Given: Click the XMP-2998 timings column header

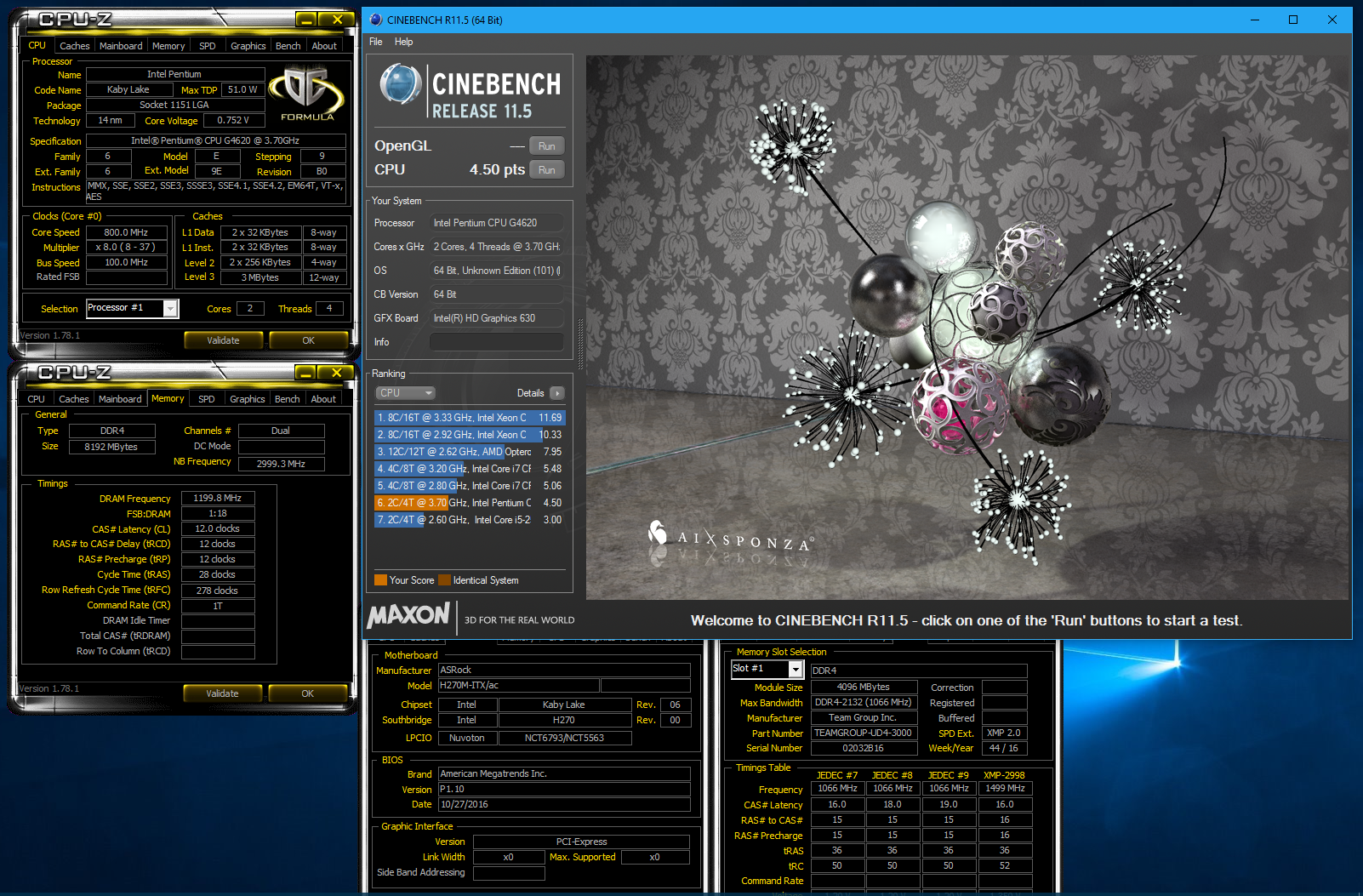Looking at the screenshot, I should (1004, 775).
